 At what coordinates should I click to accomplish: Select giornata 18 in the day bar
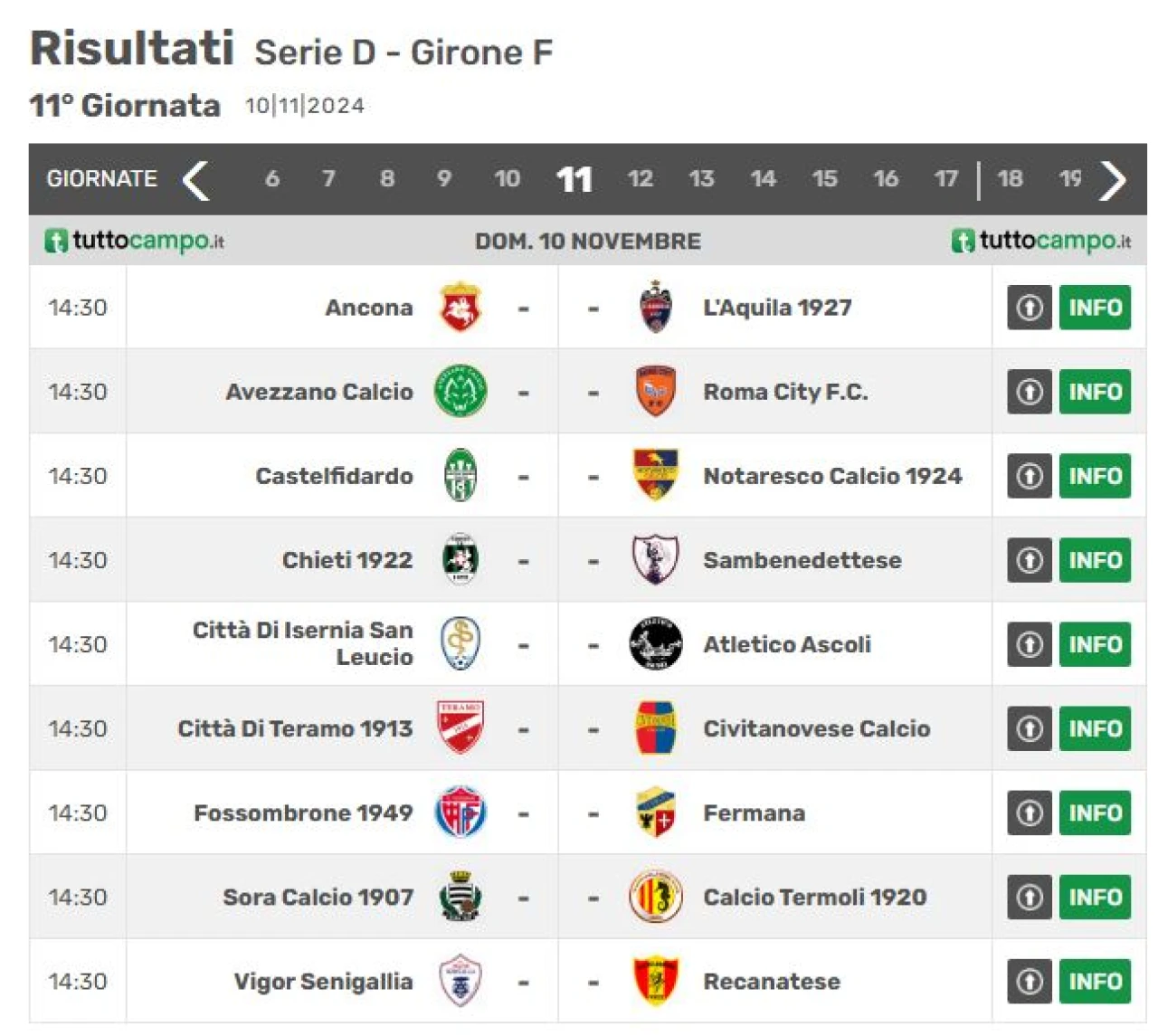pos(1011,179)
